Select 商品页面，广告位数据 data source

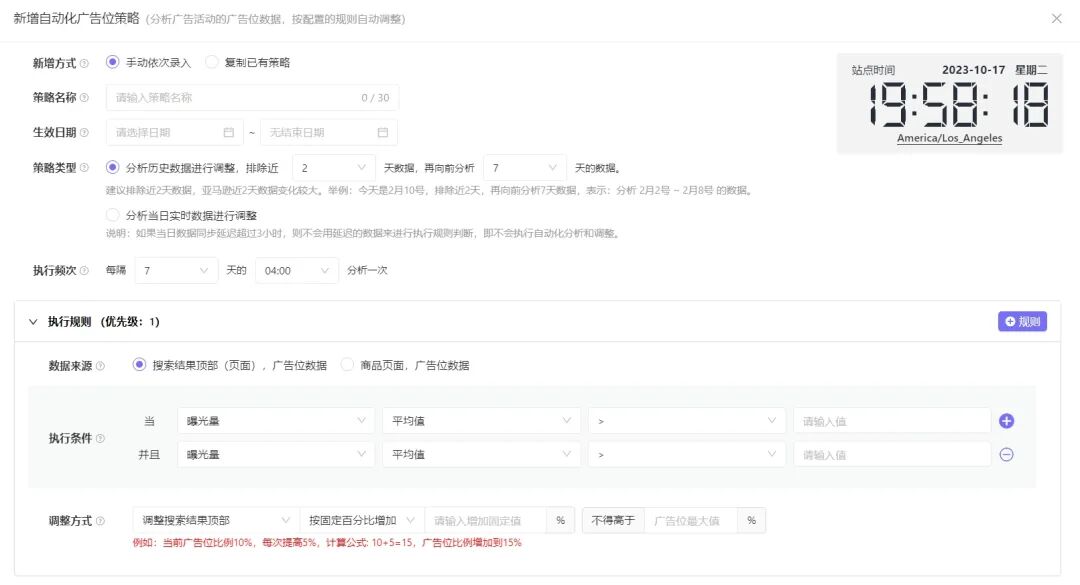pos(347,364)
